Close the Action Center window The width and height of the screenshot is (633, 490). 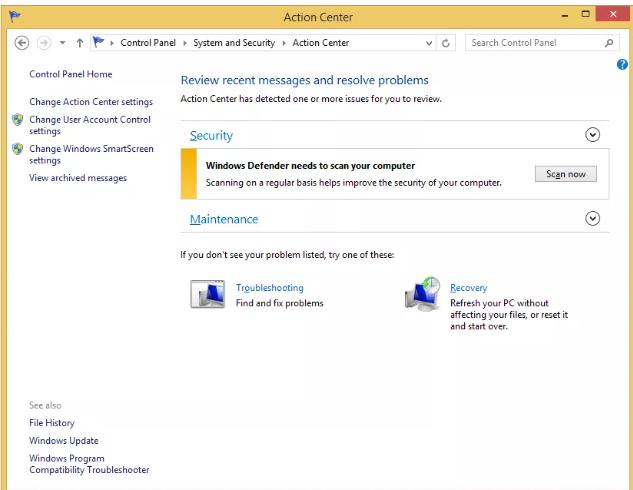[613, 14]
